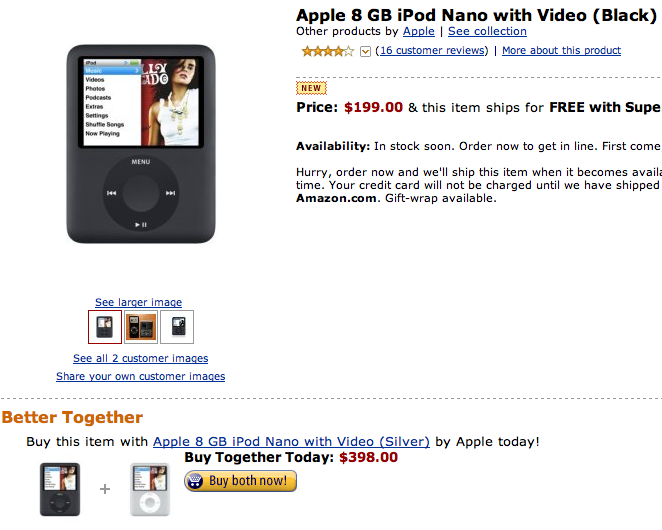This screenshot has height=530, width=662.
Task: Expand the rating breakdown dropdown arrow
Action: [365, 51]
